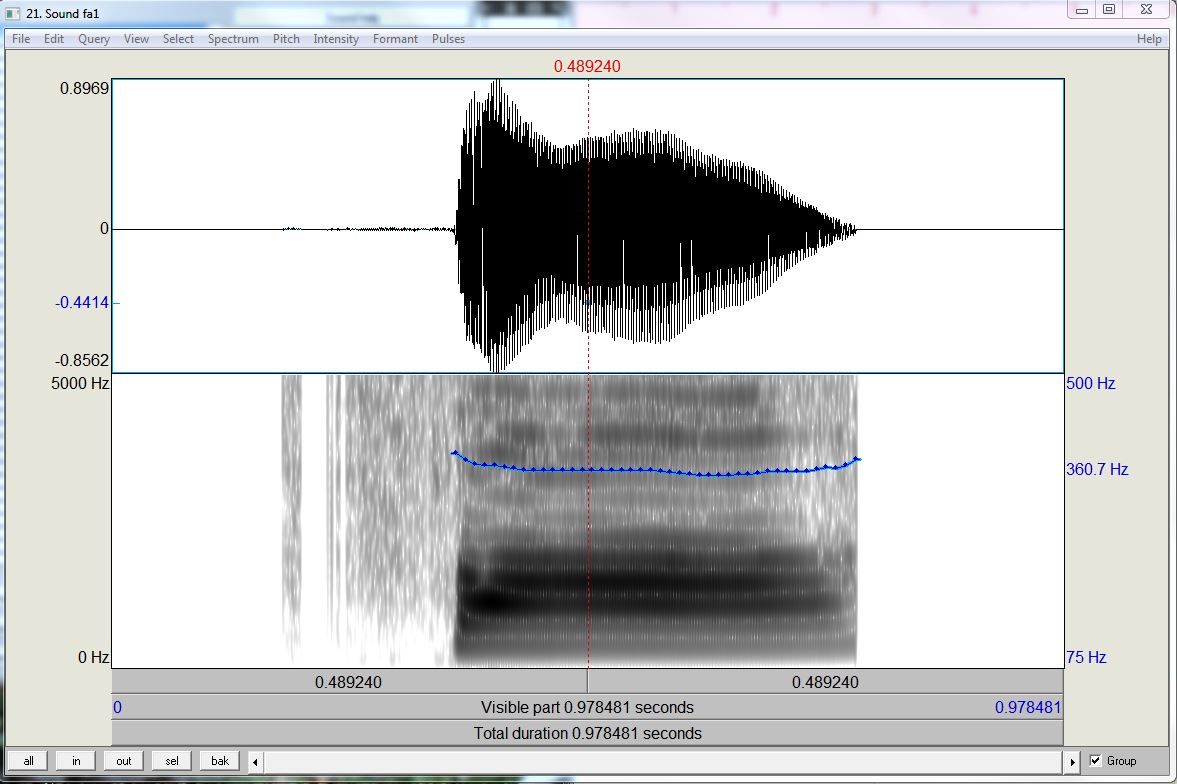Viewport: 1177px width, 784px height.
Task: Click the 'in' zoom button
Action: [76, 761]
